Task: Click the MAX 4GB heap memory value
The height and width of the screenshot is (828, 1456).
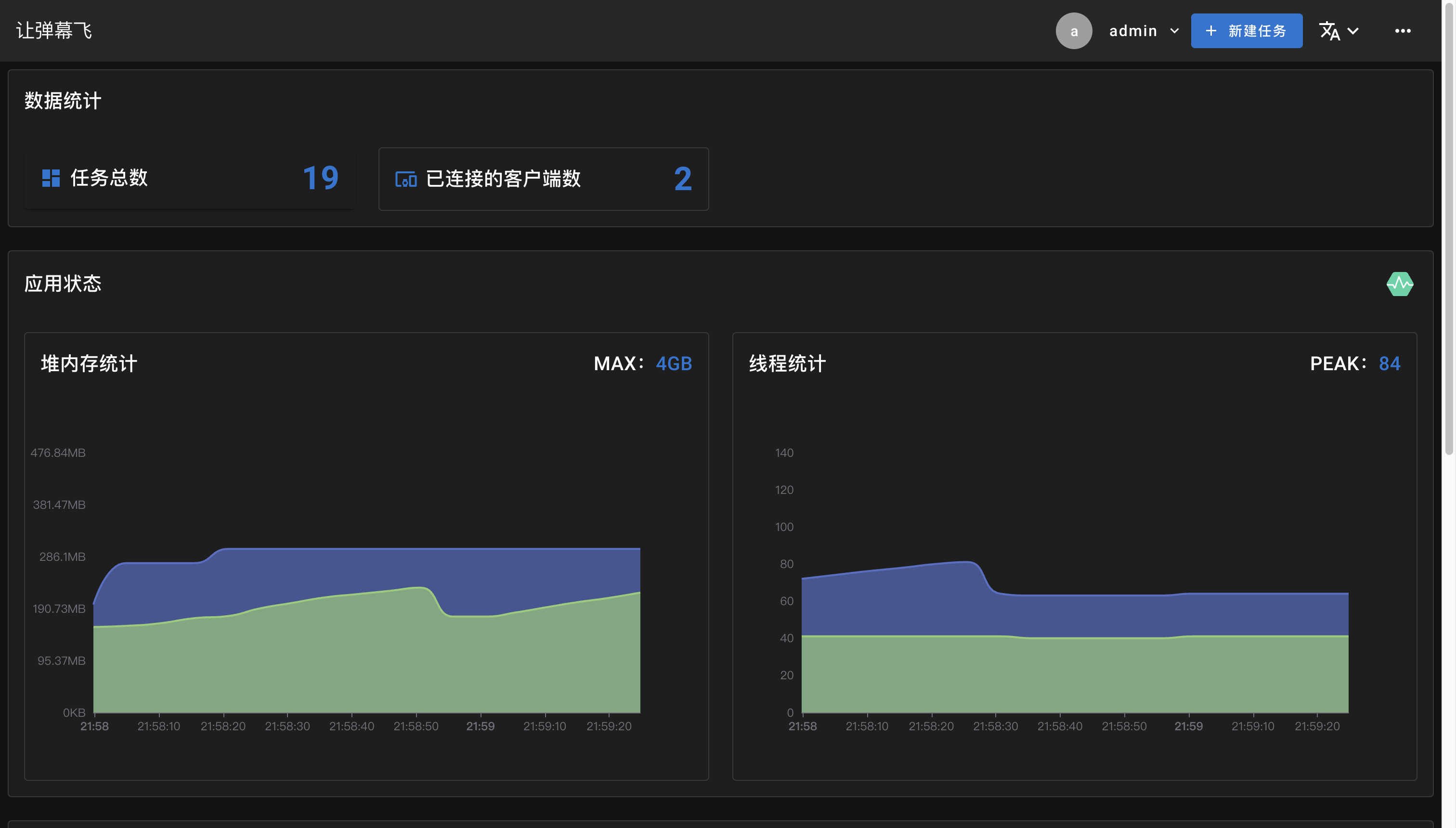Action: click(x=674, y=363)
